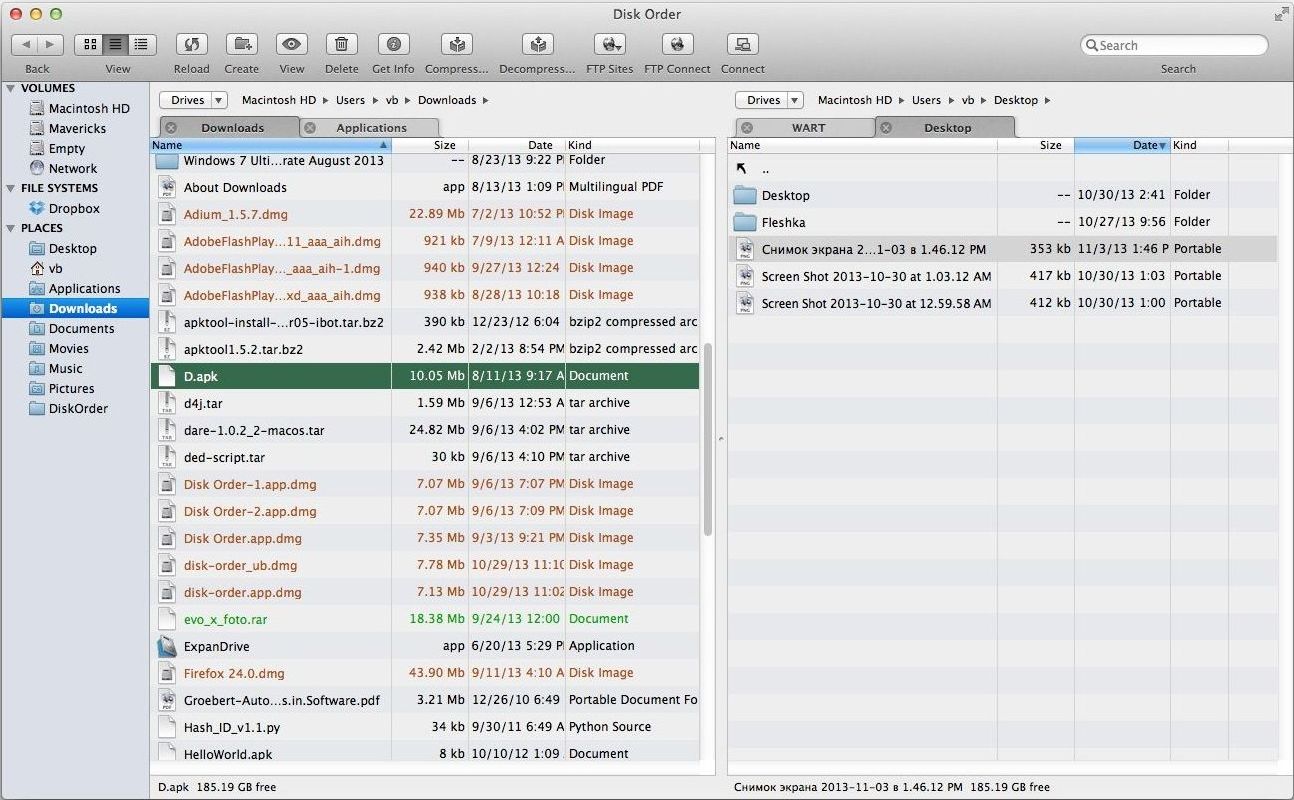Image resolution: width=1294 pixels, height=800 pixels.
Task: Click the Delete trash toolbar icon
Action: (341, 44)
